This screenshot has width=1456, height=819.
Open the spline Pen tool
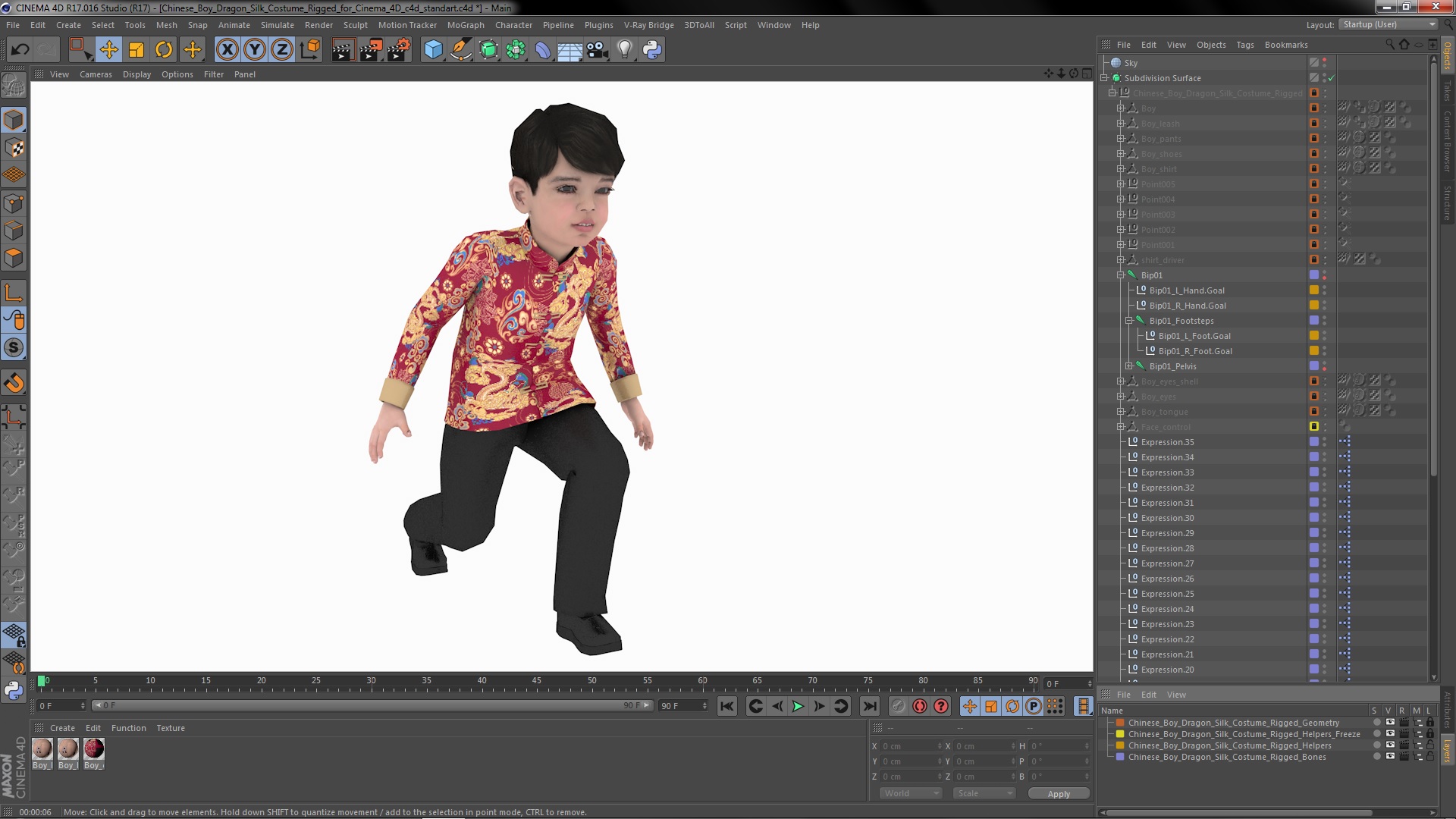[460, 50]
